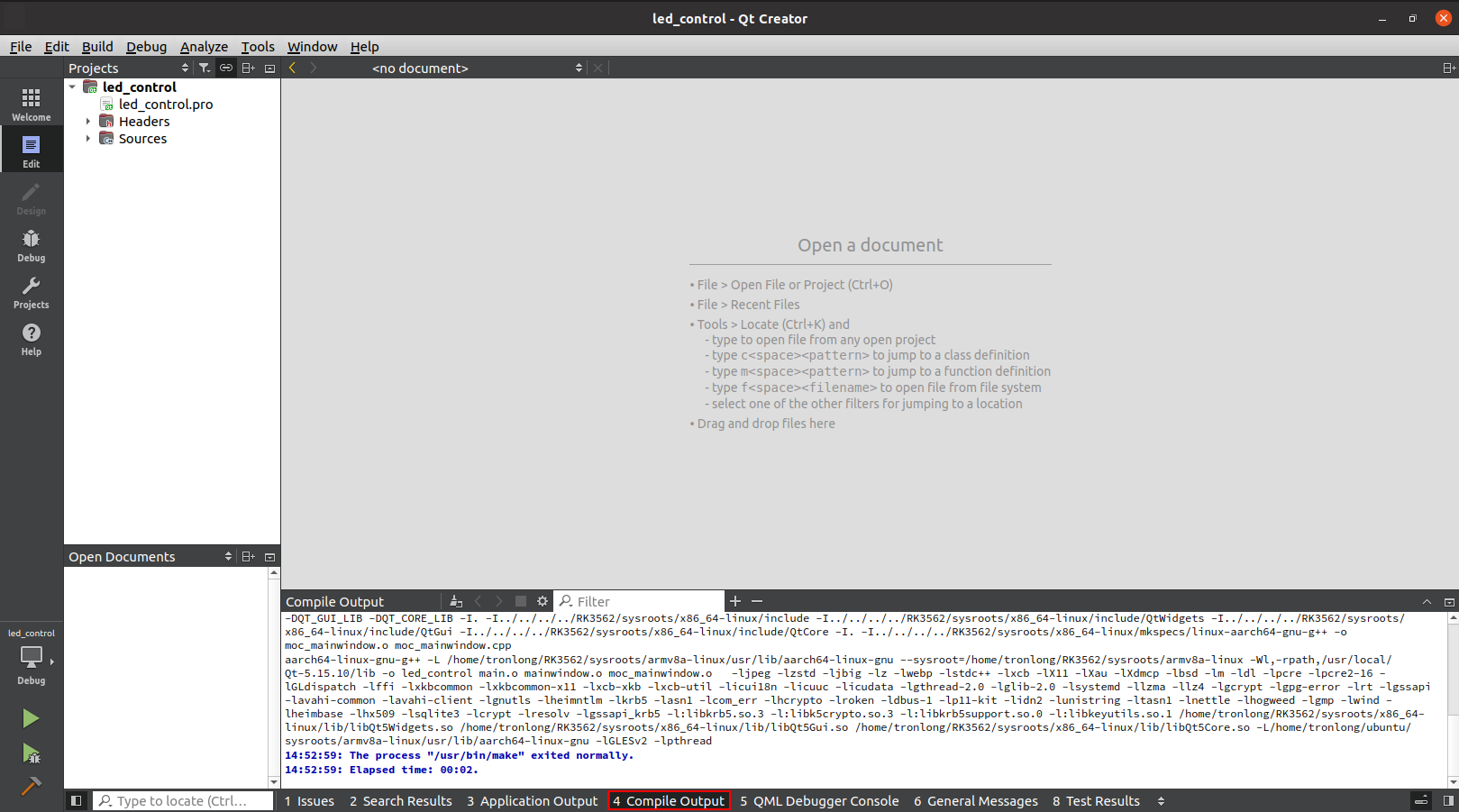This screenshot has width=1459, height=812.
Task: Switch to Edit mode
Action: pos(32,150)
